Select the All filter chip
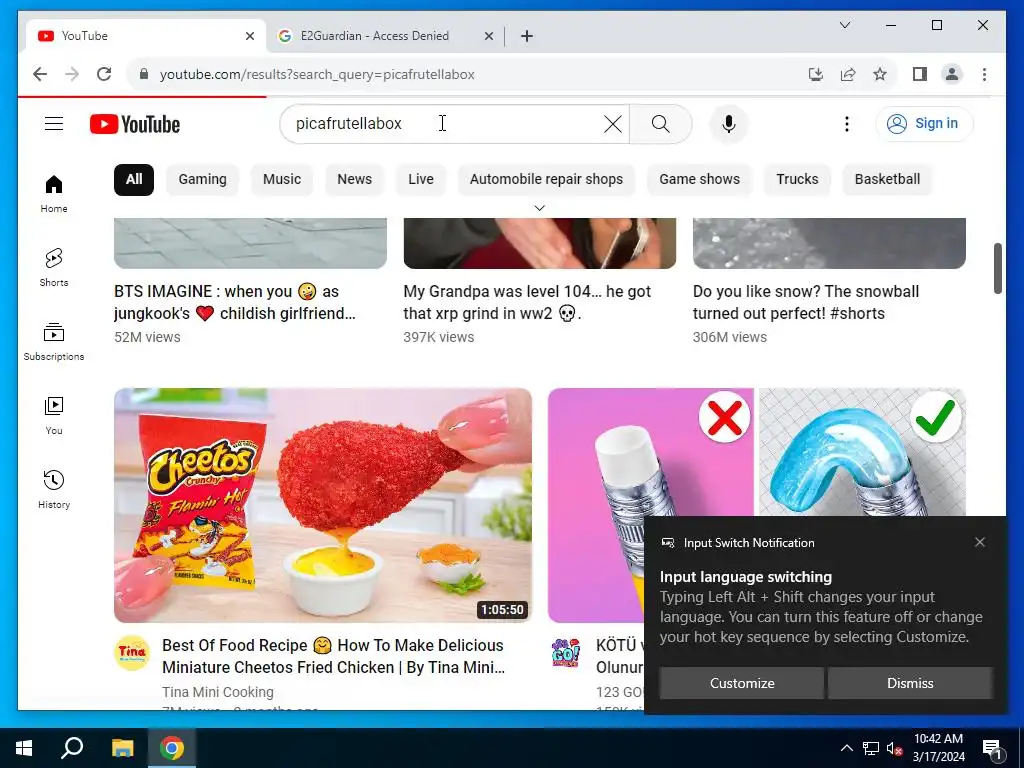This screenshot has width=1024, height=768. [x=134, y=180]
